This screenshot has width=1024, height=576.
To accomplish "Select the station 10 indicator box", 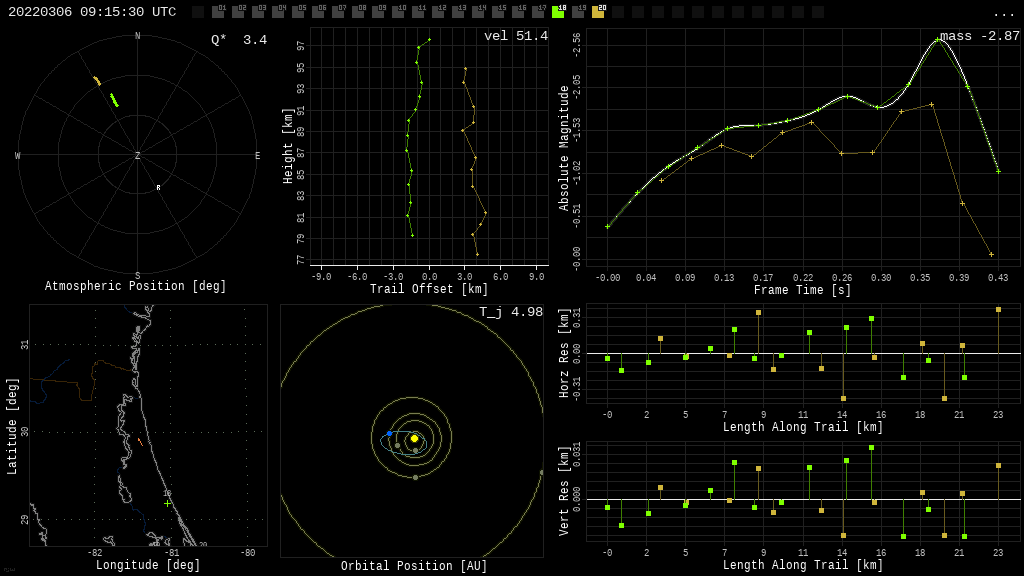I will click(398, 12).
